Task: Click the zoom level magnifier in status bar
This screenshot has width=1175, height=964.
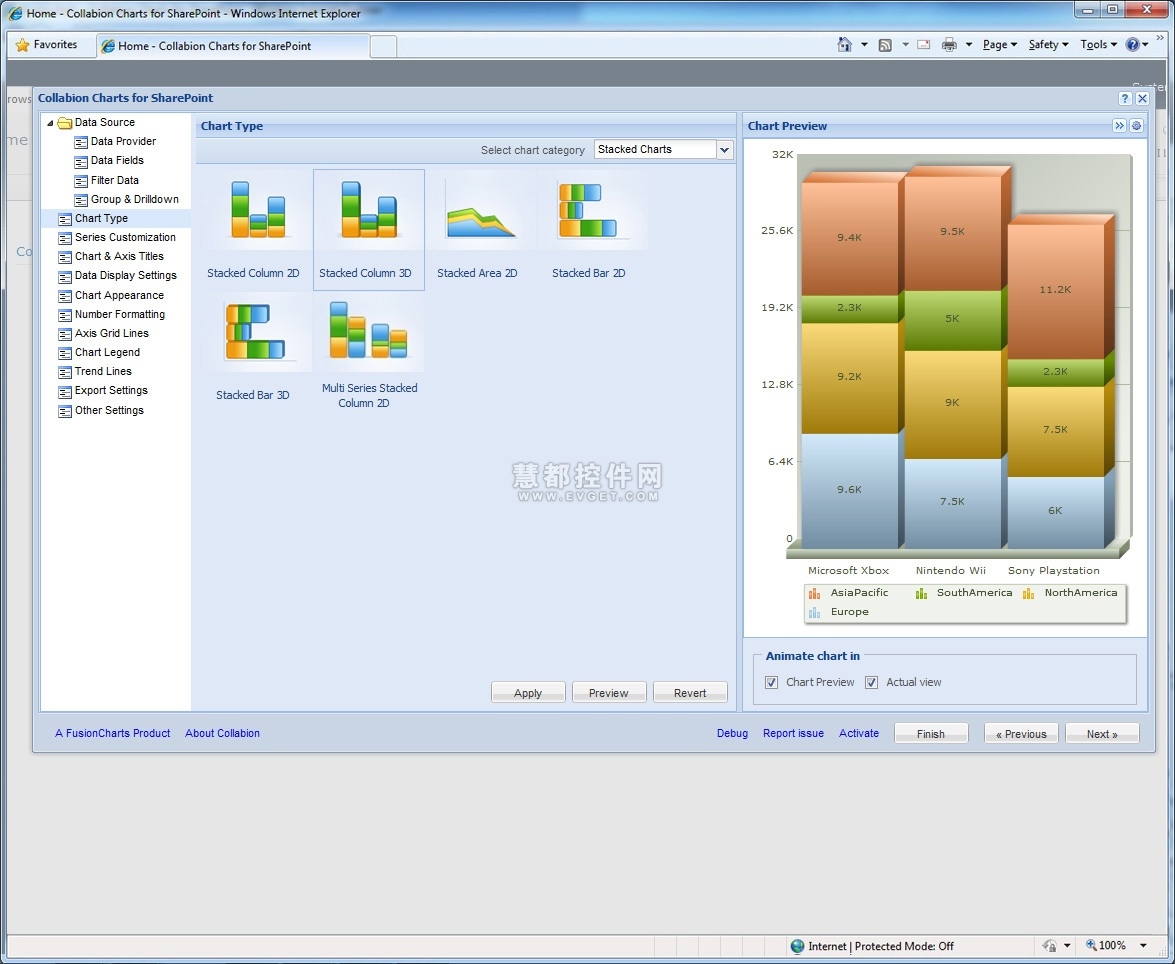Action: coord(1092,945)
